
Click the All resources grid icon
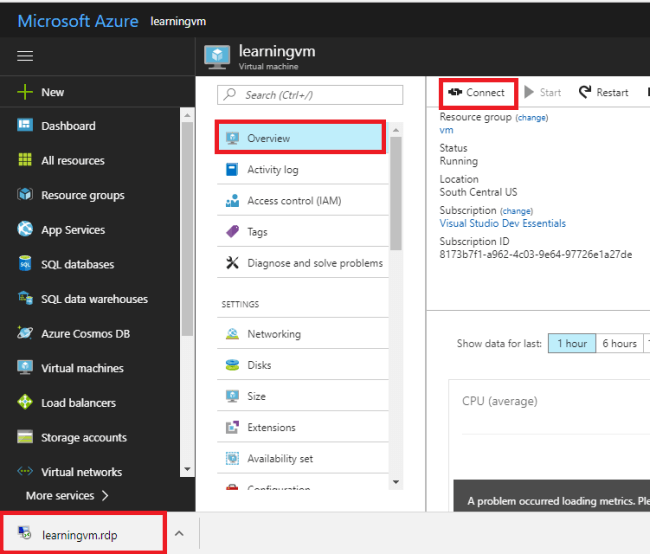(25, 159)
